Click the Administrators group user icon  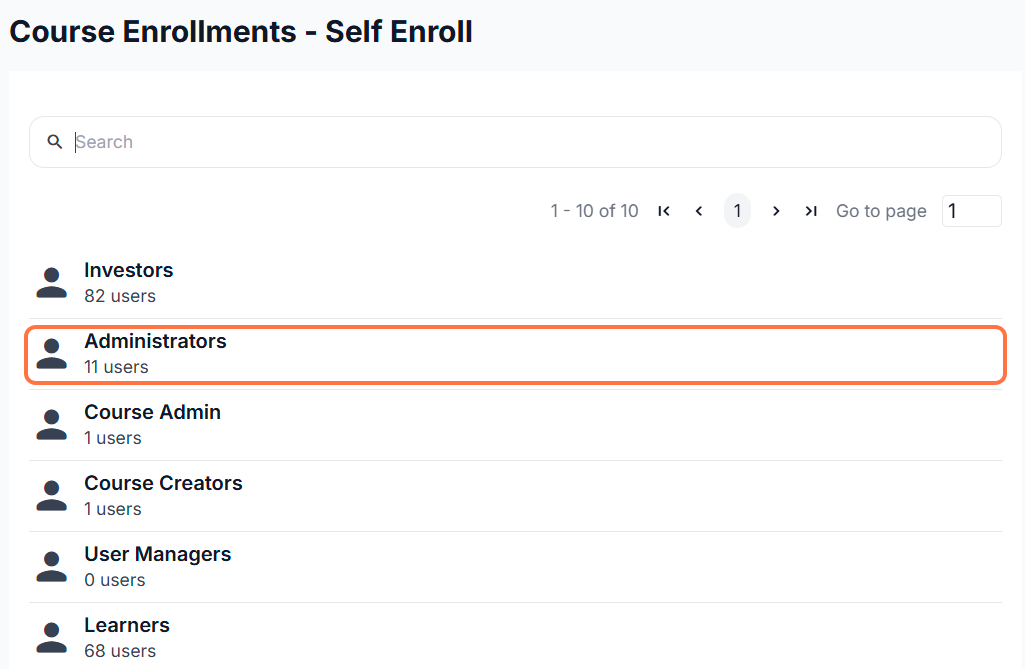(x=51, y=354)
